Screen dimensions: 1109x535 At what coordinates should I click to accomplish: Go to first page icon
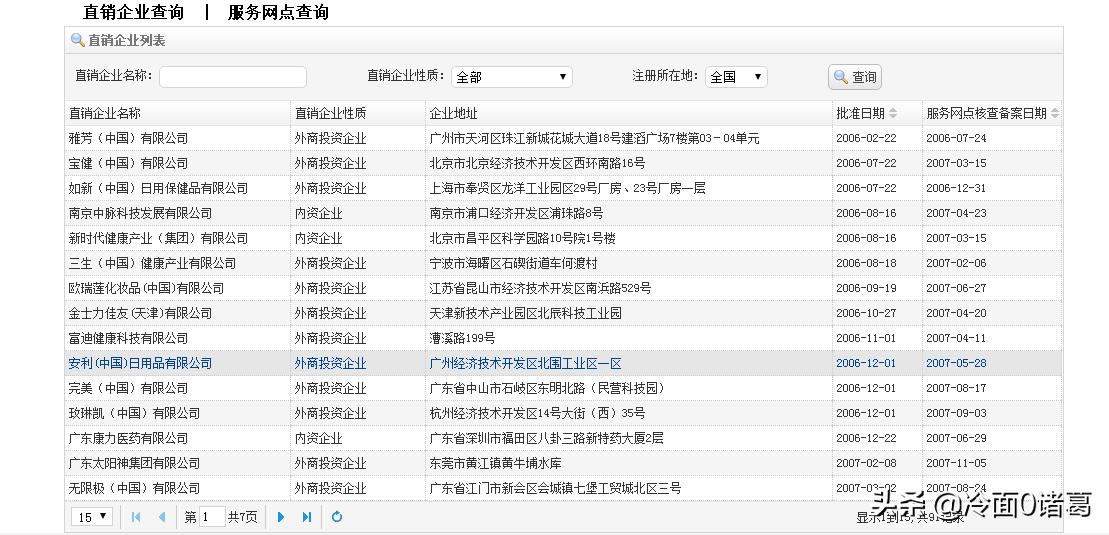[137, 517]
